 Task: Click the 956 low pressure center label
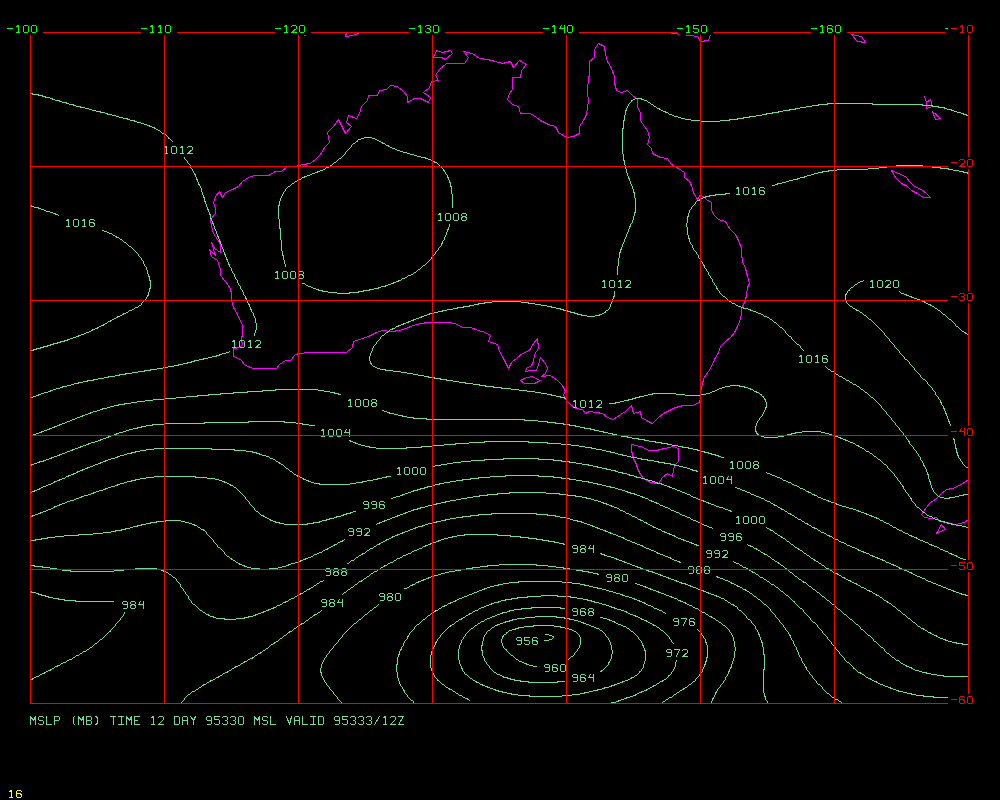(527, 641)
